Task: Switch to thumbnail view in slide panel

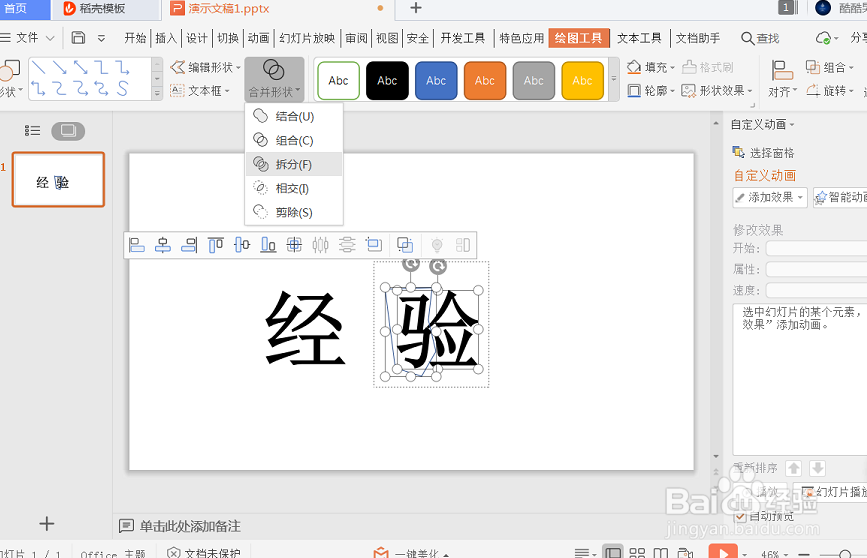Action: pyautogui.click(x=68, y=131)
